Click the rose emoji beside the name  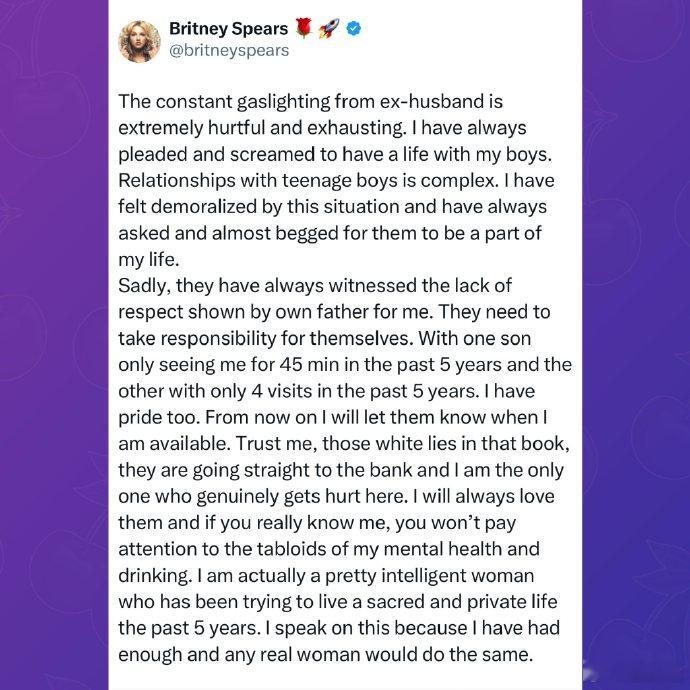[304, 28]
